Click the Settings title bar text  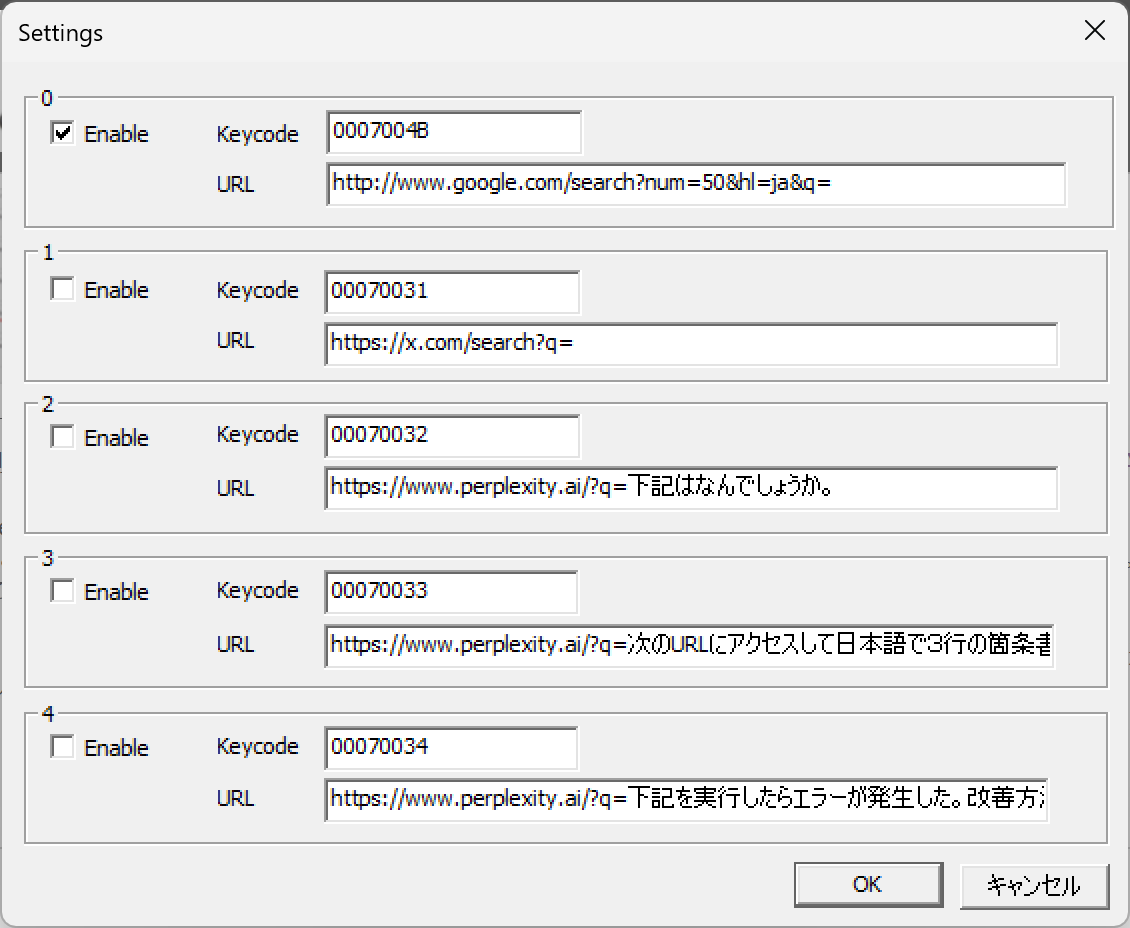coord(61,33)
